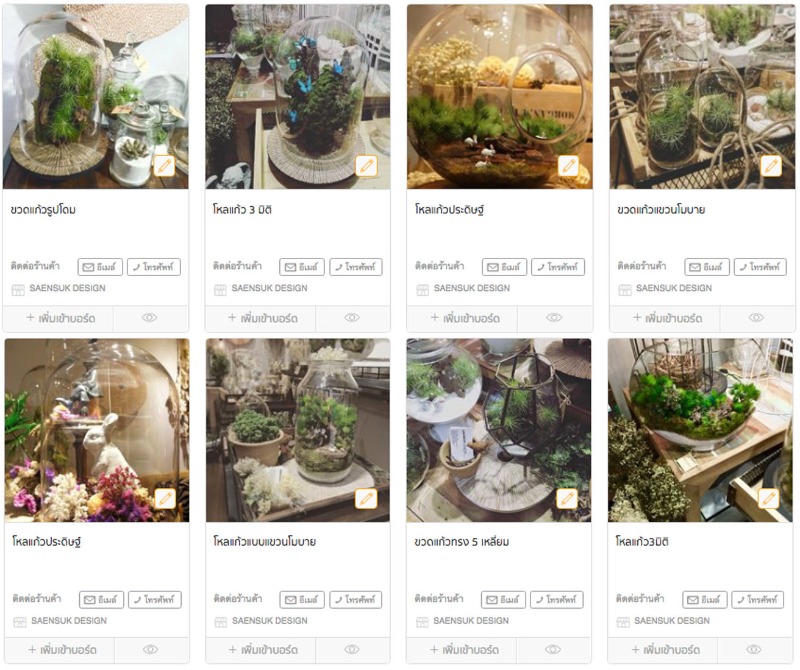Add โหลแก้วแบบแขวนโมบาย to board
The height and width of the screenshot is (670, 800).
263,650
